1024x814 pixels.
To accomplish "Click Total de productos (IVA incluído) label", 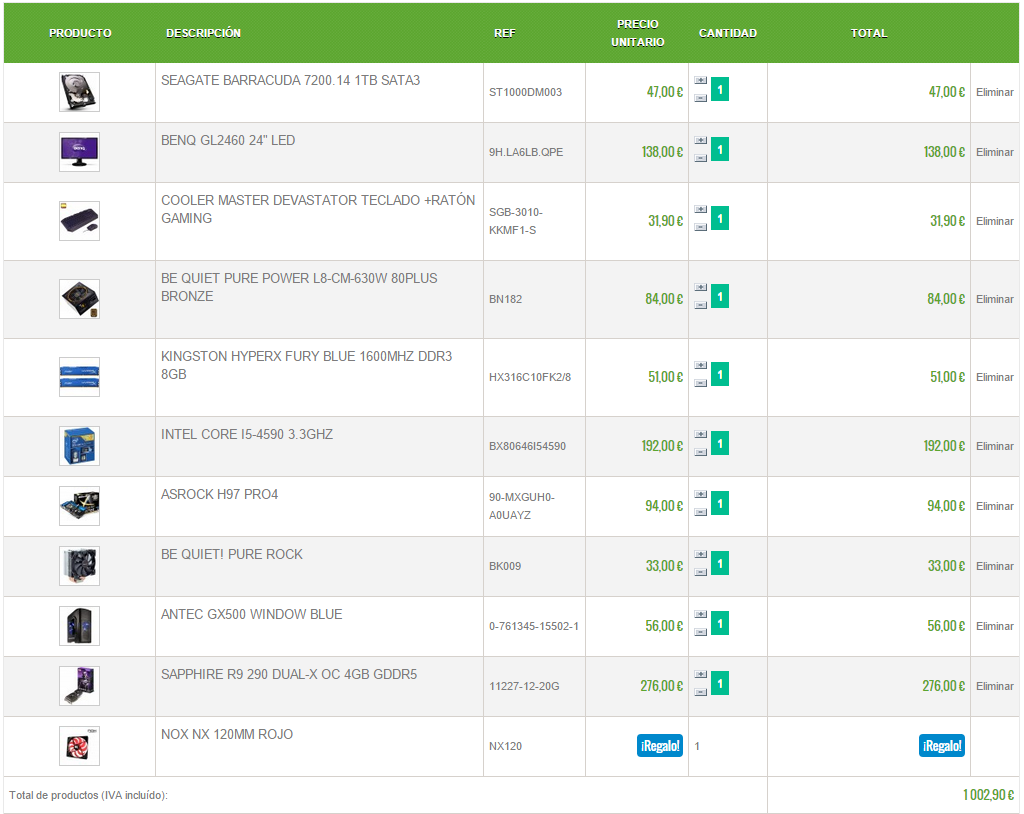I will [88, 795].
